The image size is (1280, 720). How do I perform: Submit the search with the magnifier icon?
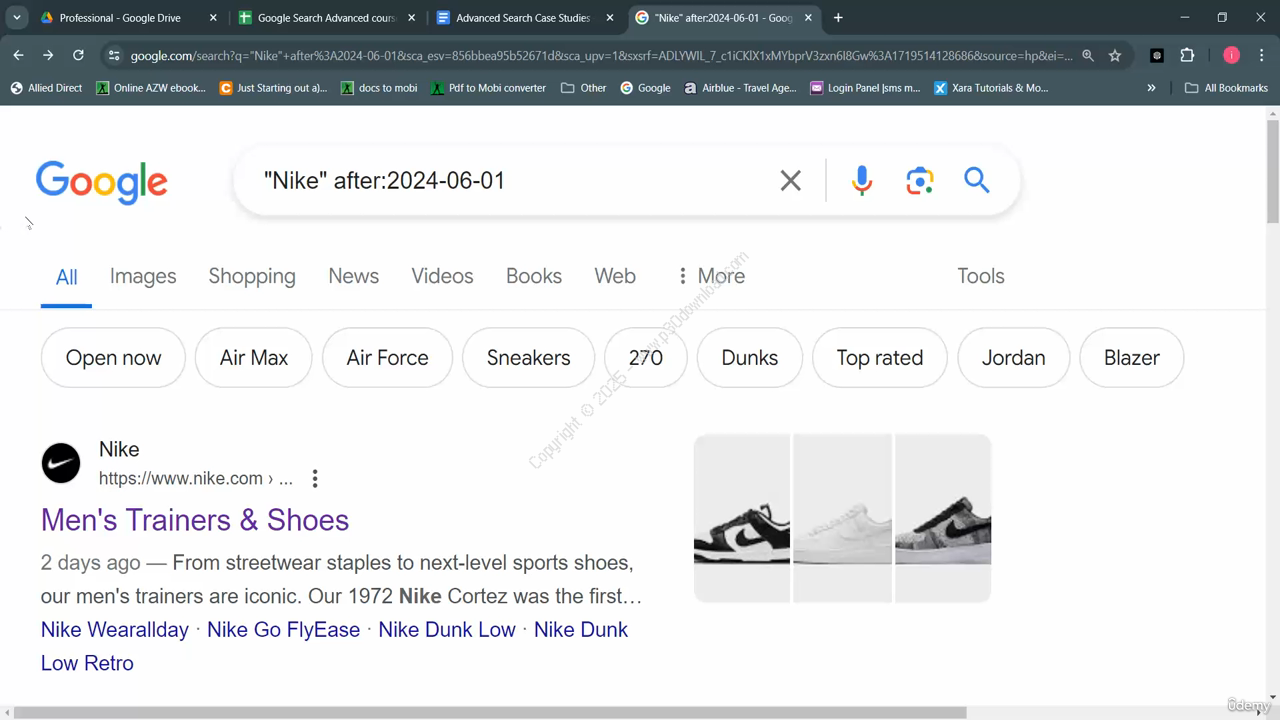tap(977, 180)
